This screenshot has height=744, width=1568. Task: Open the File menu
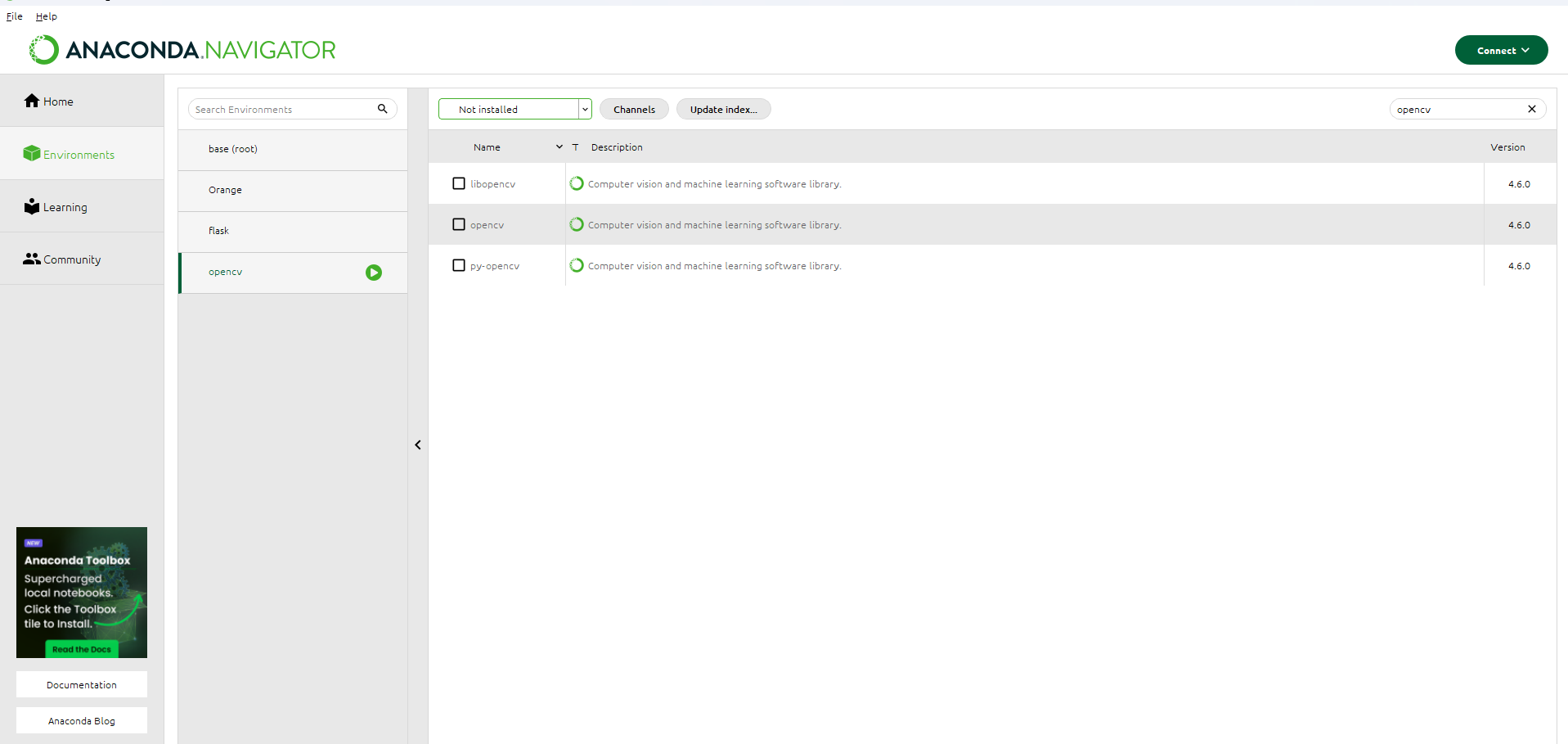point(15,16)
